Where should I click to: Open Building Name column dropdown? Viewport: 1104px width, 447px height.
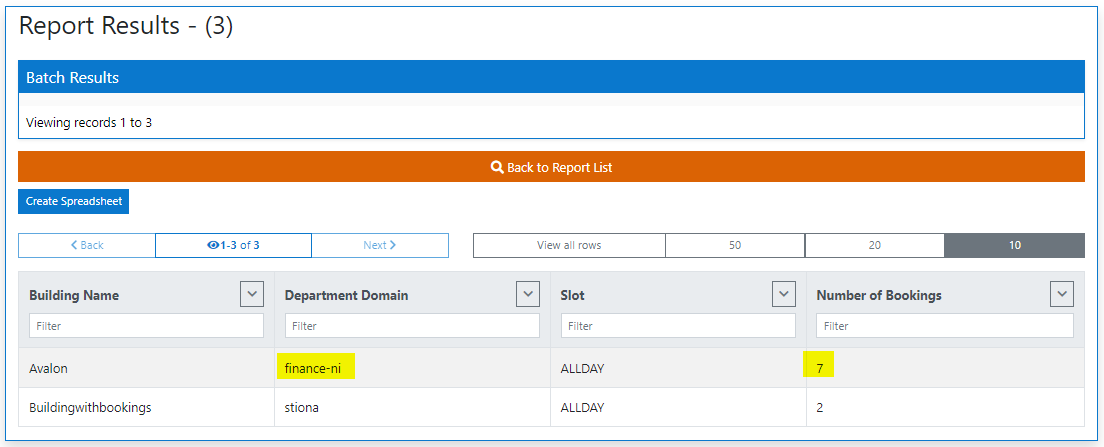[252, 294]
